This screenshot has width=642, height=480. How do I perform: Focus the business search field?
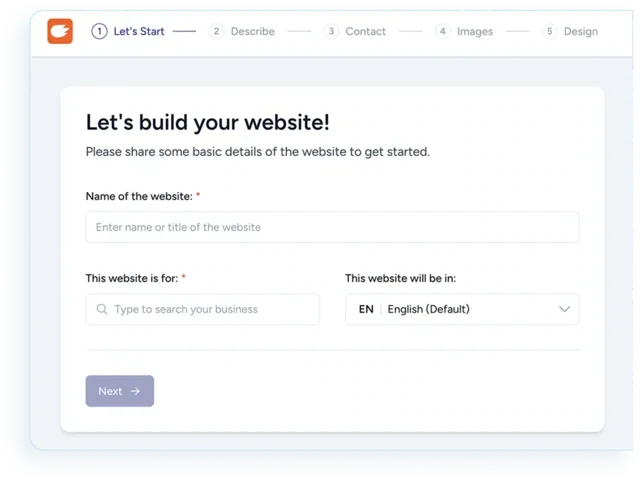coord(203,309)
